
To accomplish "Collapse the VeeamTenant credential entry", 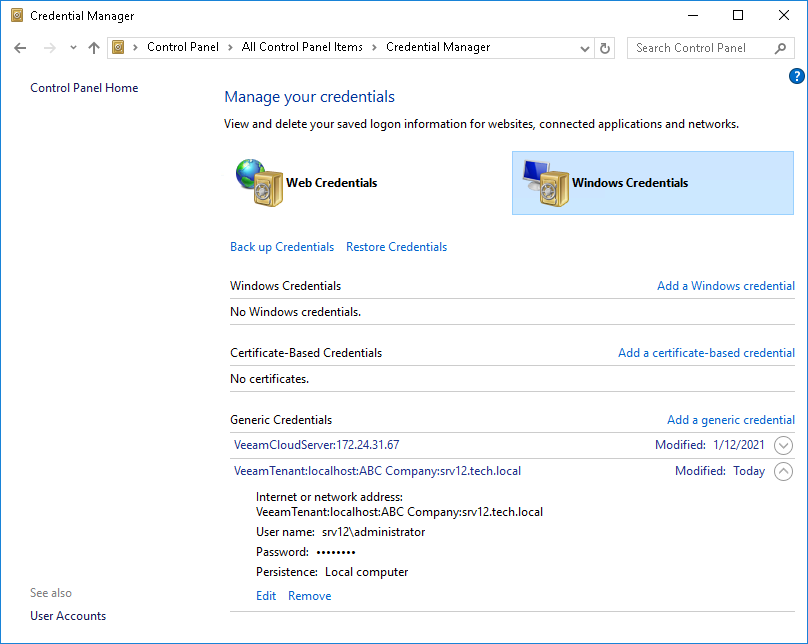I will click(x=783, y=471).
